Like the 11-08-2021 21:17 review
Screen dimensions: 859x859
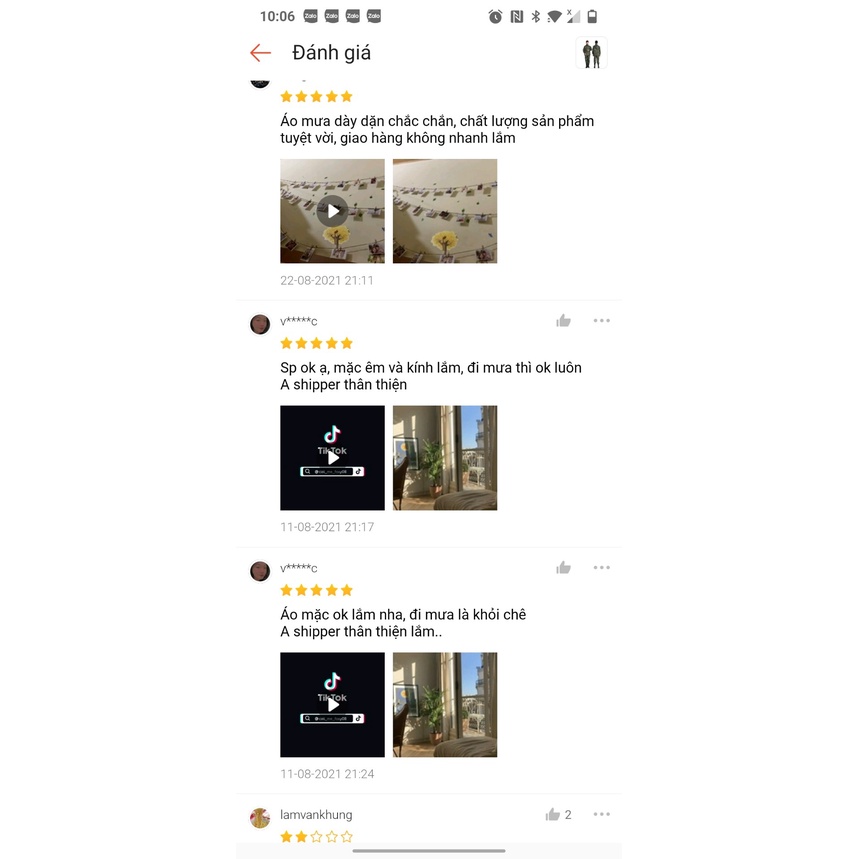563,321
